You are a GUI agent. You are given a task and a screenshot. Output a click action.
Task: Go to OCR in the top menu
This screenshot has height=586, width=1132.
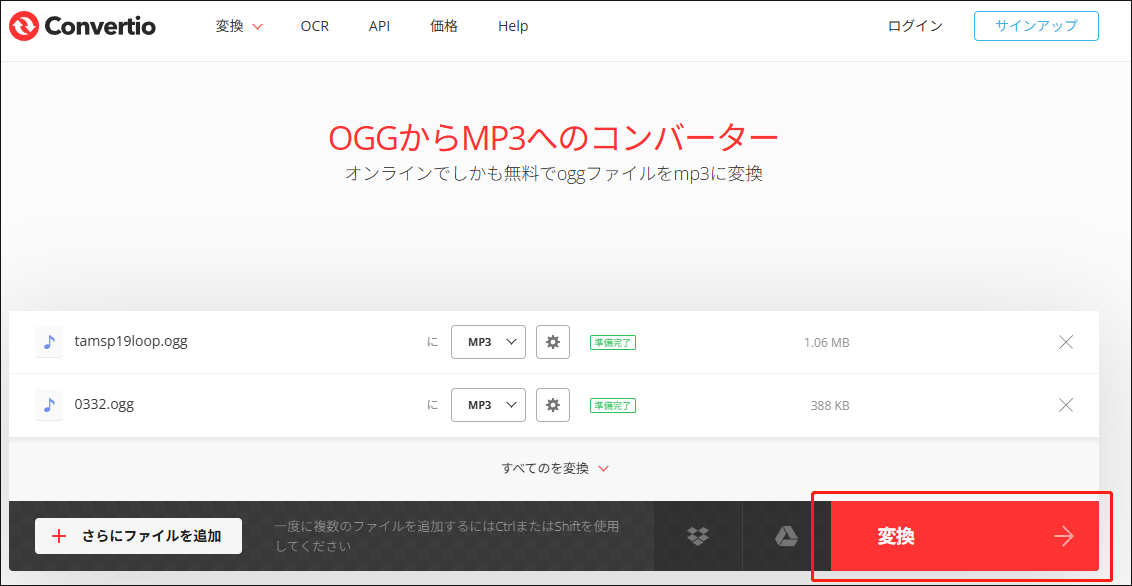[315, 27]
